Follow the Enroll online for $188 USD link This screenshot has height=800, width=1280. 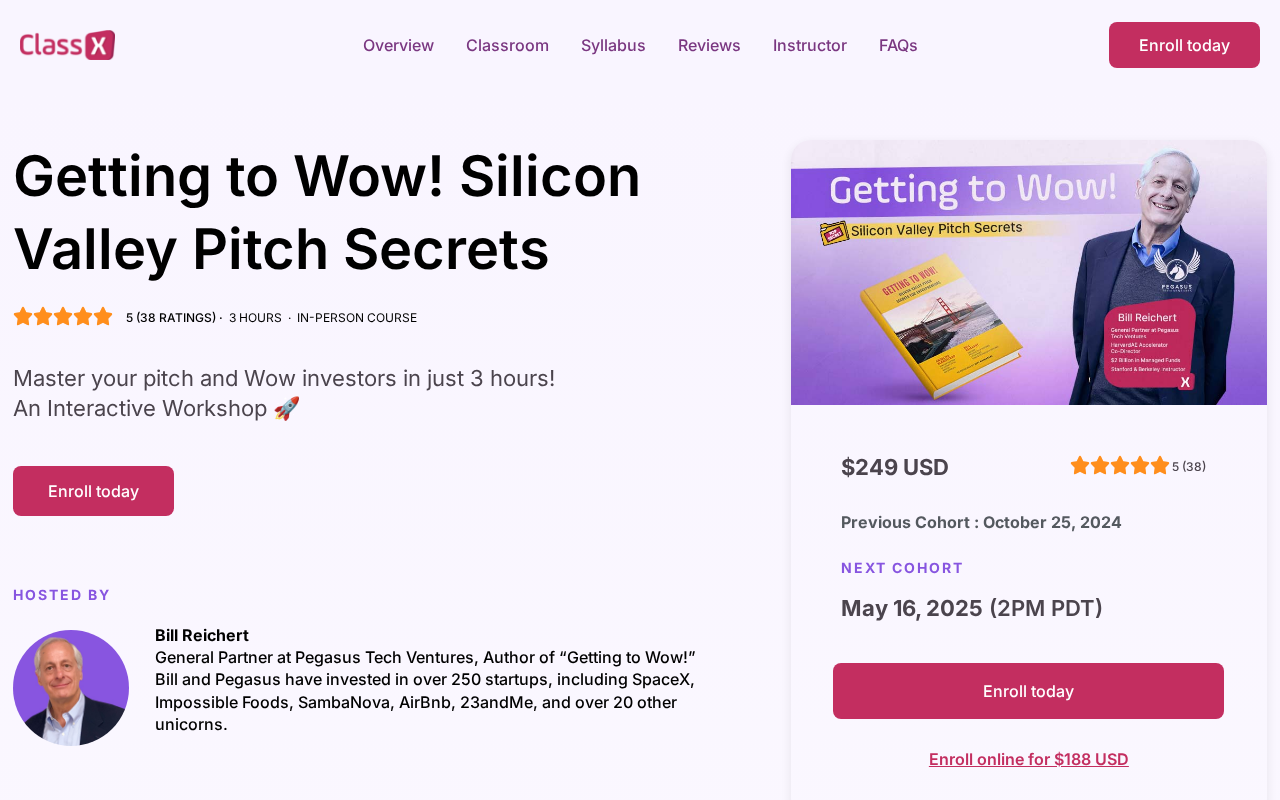[1028, 759]
